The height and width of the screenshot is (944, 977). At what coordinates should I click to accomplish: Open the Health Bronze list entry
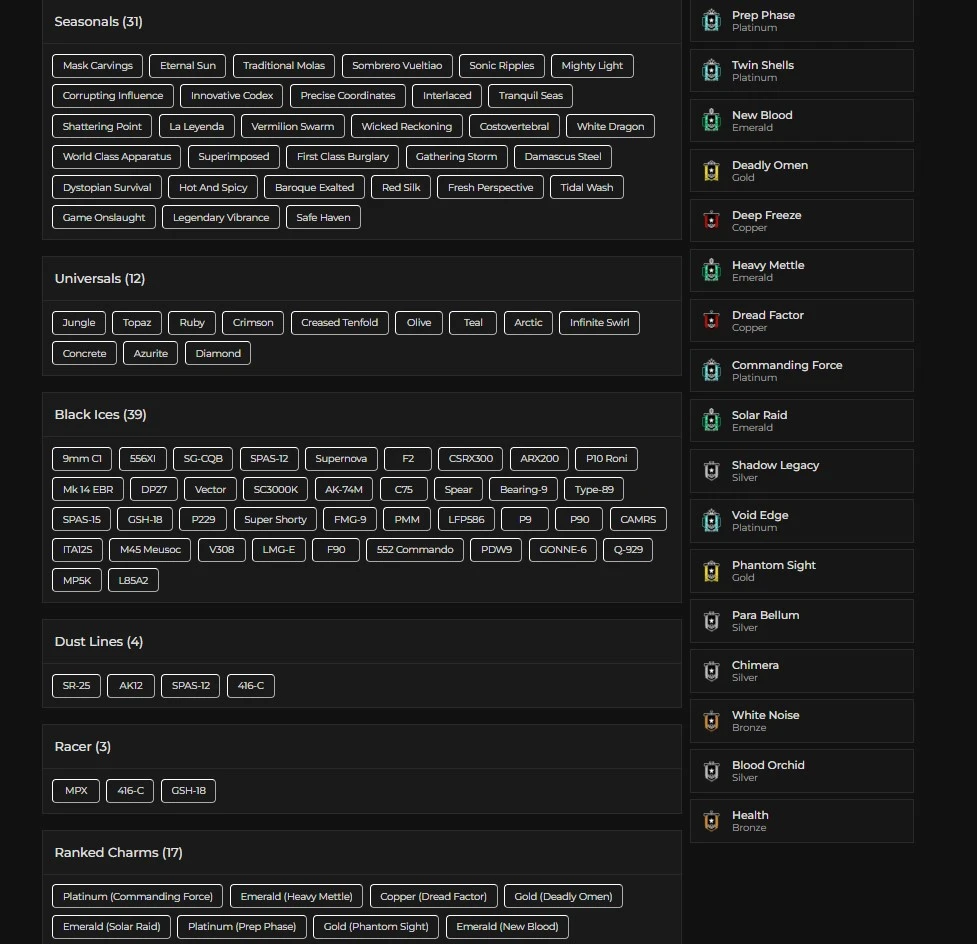[x=801, y=821]
